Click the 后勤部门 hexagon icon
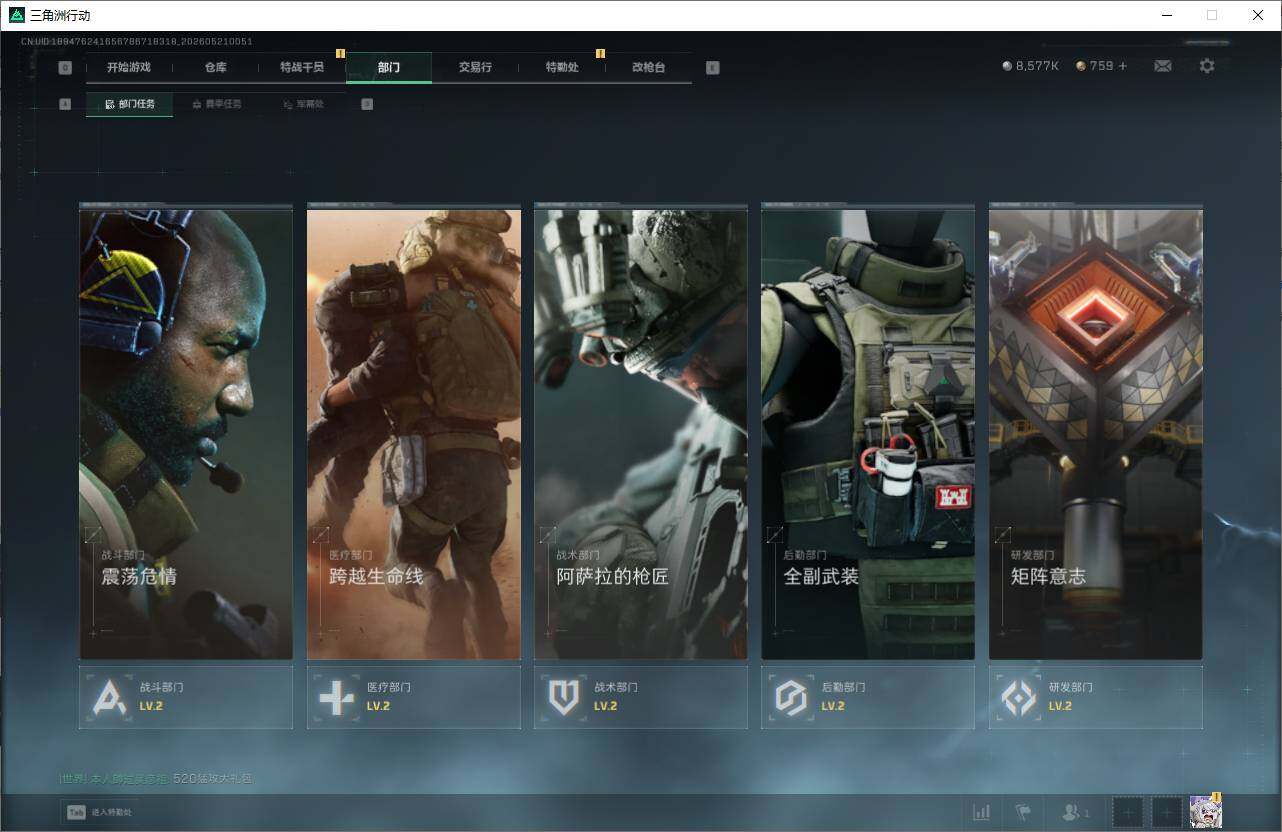 pyautogui.click(x=791, y=697)
